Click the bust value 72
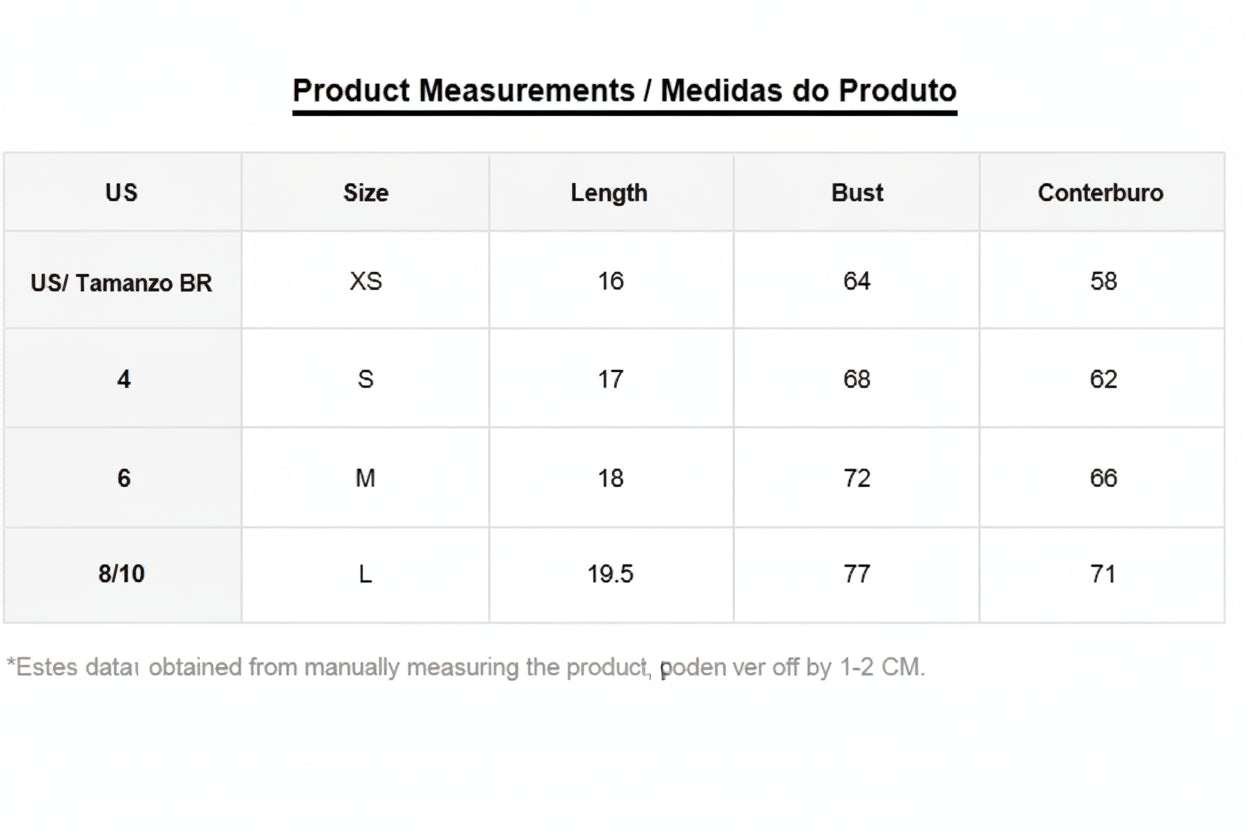The height and width of the screenshot is (832, 1248). 857,478
